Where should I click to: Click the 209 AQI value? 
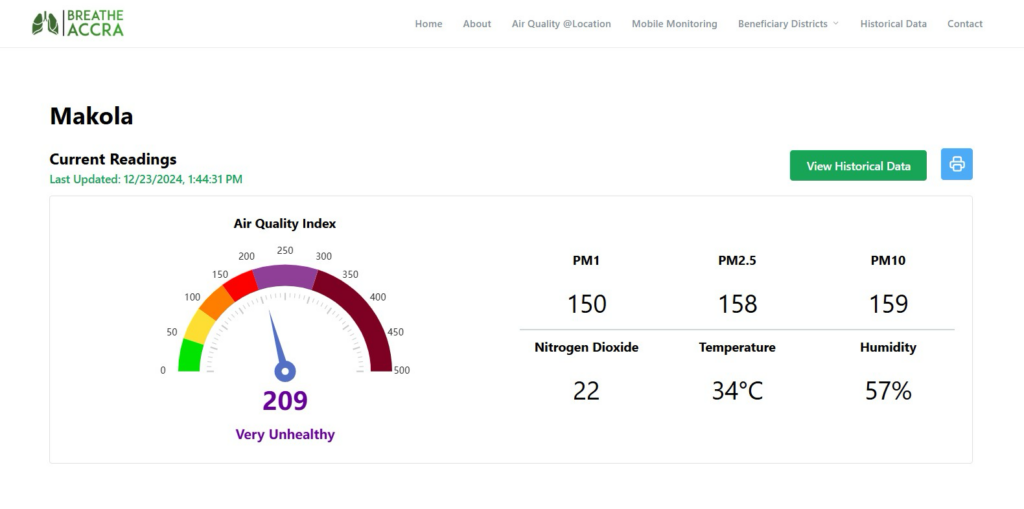click(x=285, y=401)
